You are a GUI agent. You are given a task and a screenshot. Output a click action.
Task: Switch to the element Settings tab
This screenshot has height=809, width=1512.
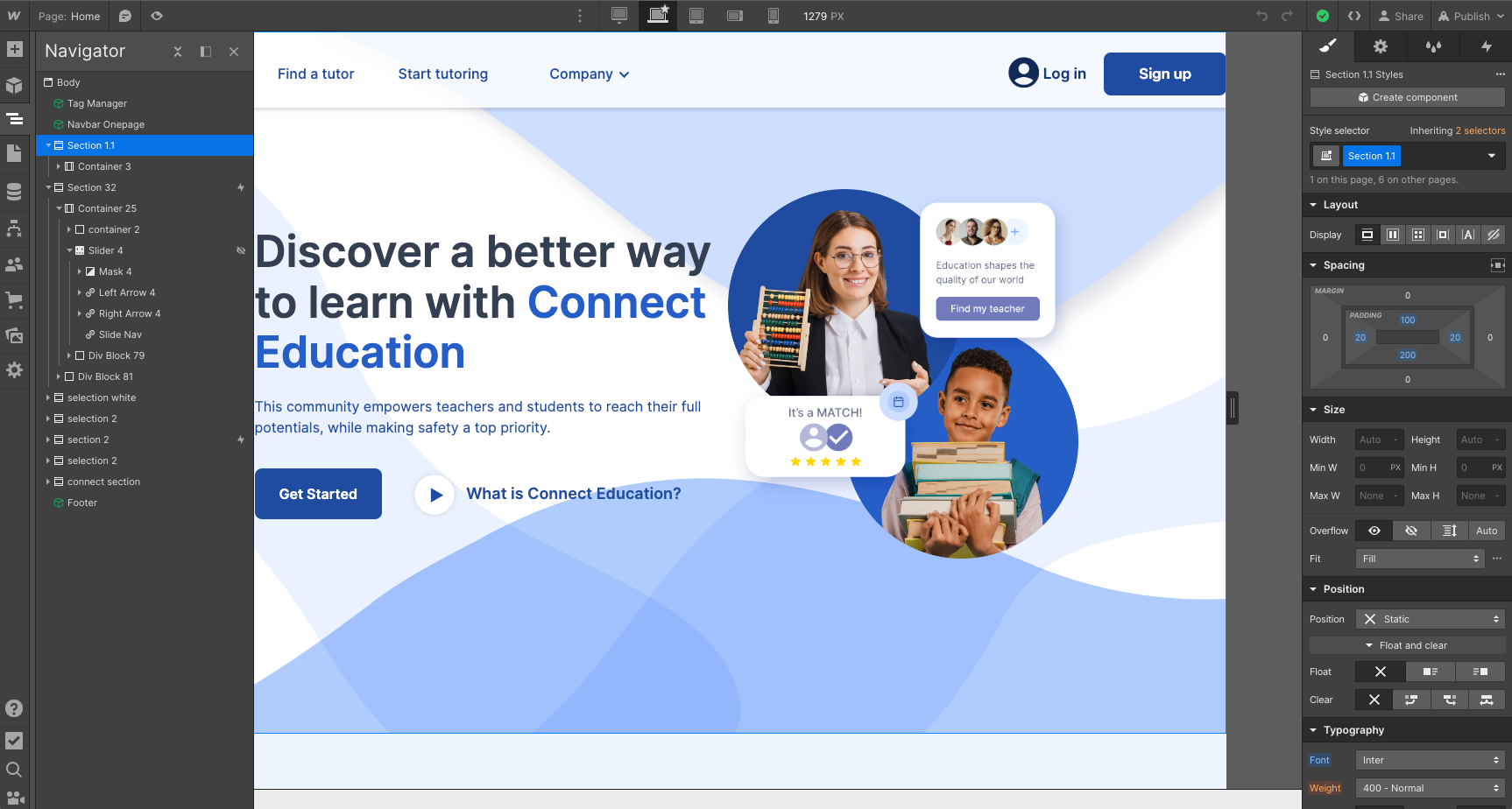coord(1381,46)
